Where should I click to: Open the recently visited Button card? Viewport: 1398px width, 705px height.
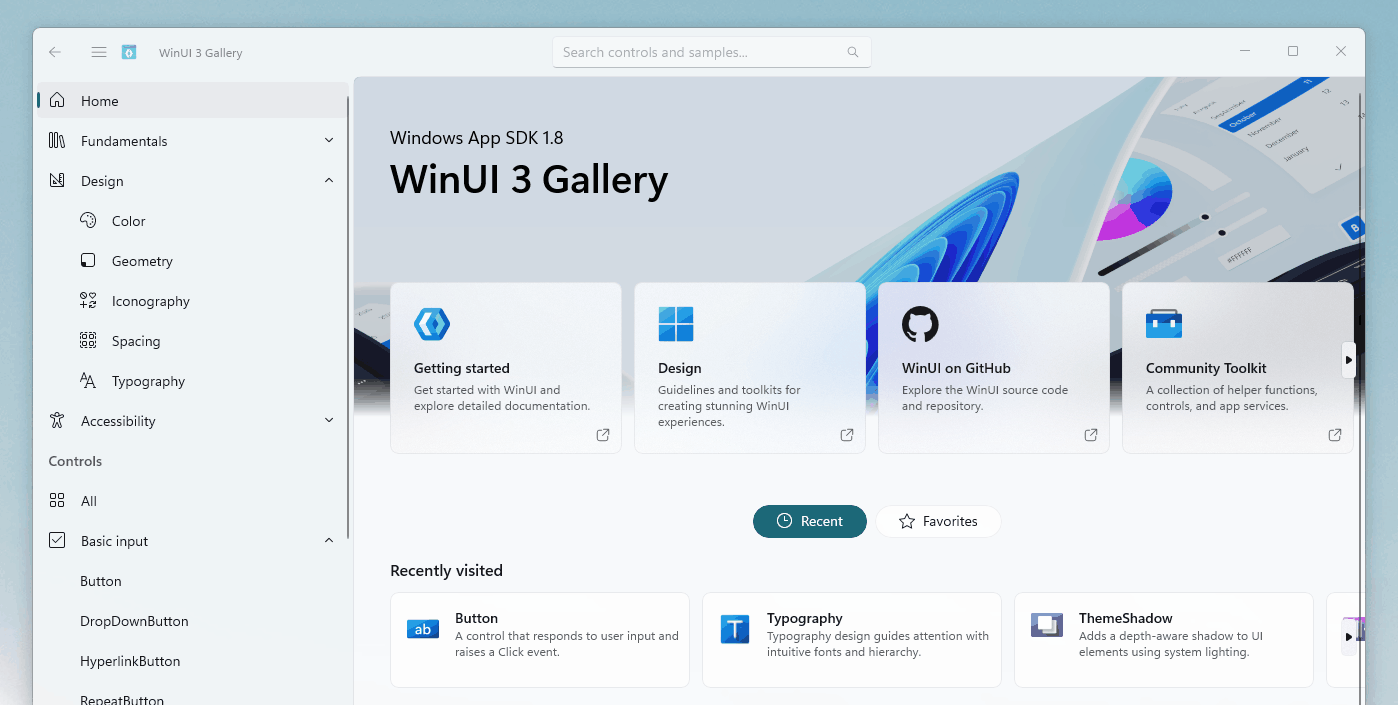(540, 640)
